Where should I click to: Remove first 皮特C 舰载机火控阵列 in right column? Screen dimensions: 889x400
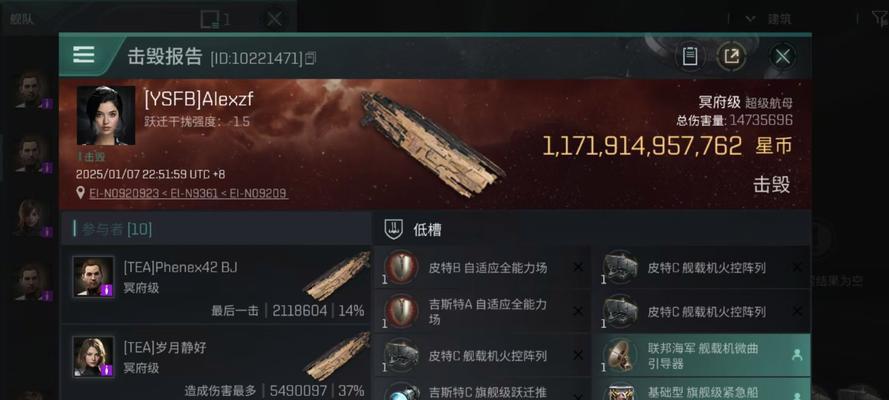pyautogui.click(x=797, y=267)
